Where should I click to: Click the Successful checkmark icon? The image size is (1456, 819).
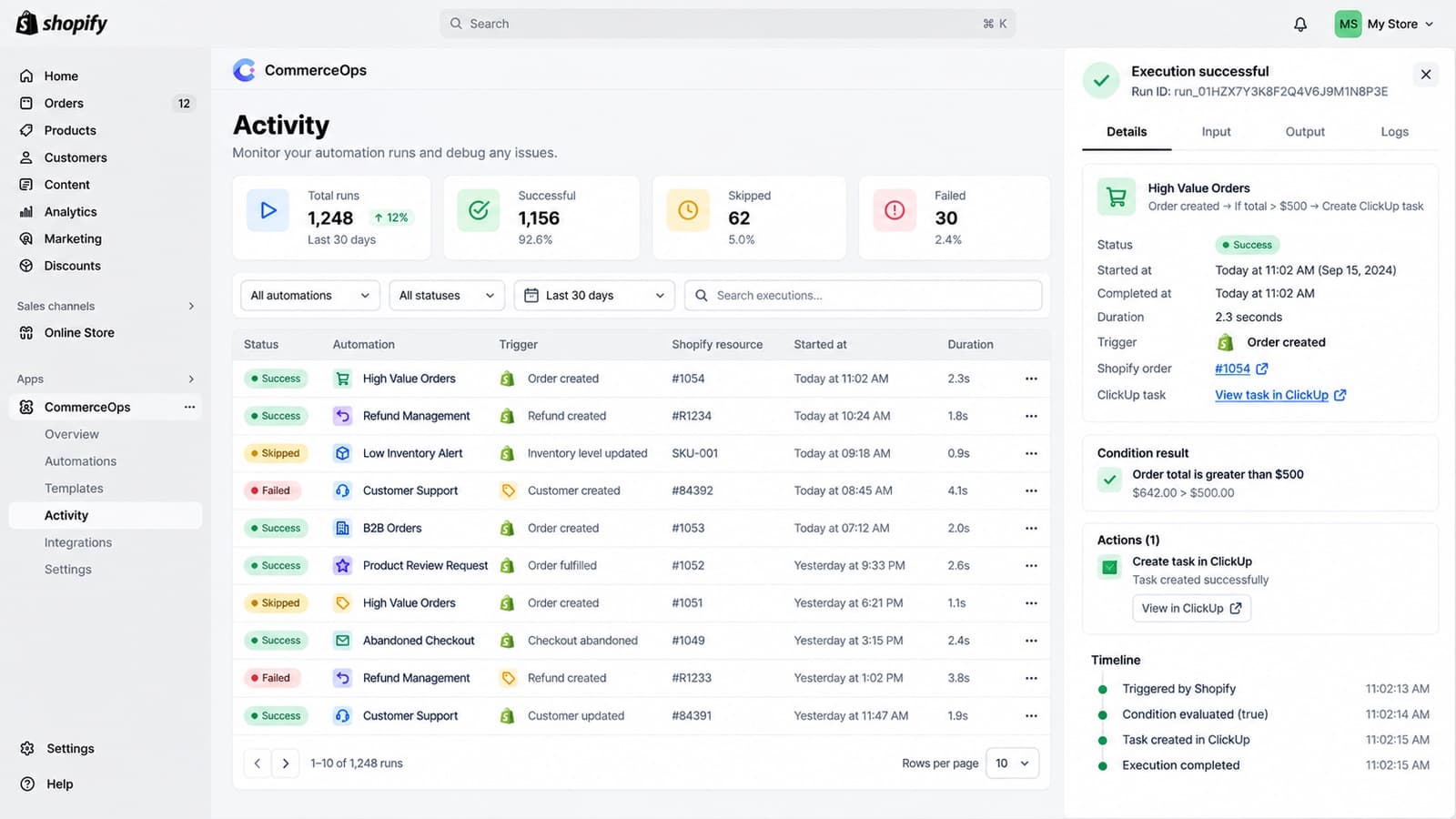pyautogui.click(x=479, y=210)
